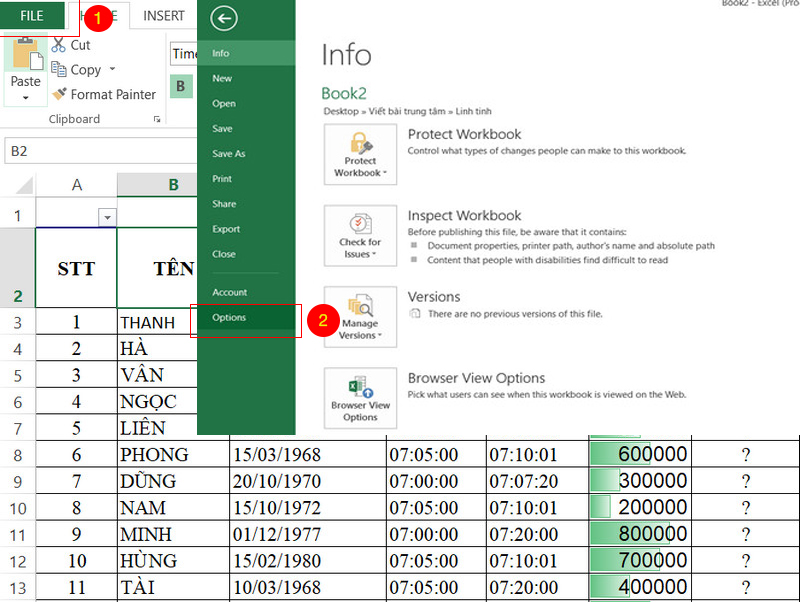Expand the Clipboard dialog launcher
Screen dimensions: 800x602
click(x=157, y=119)
